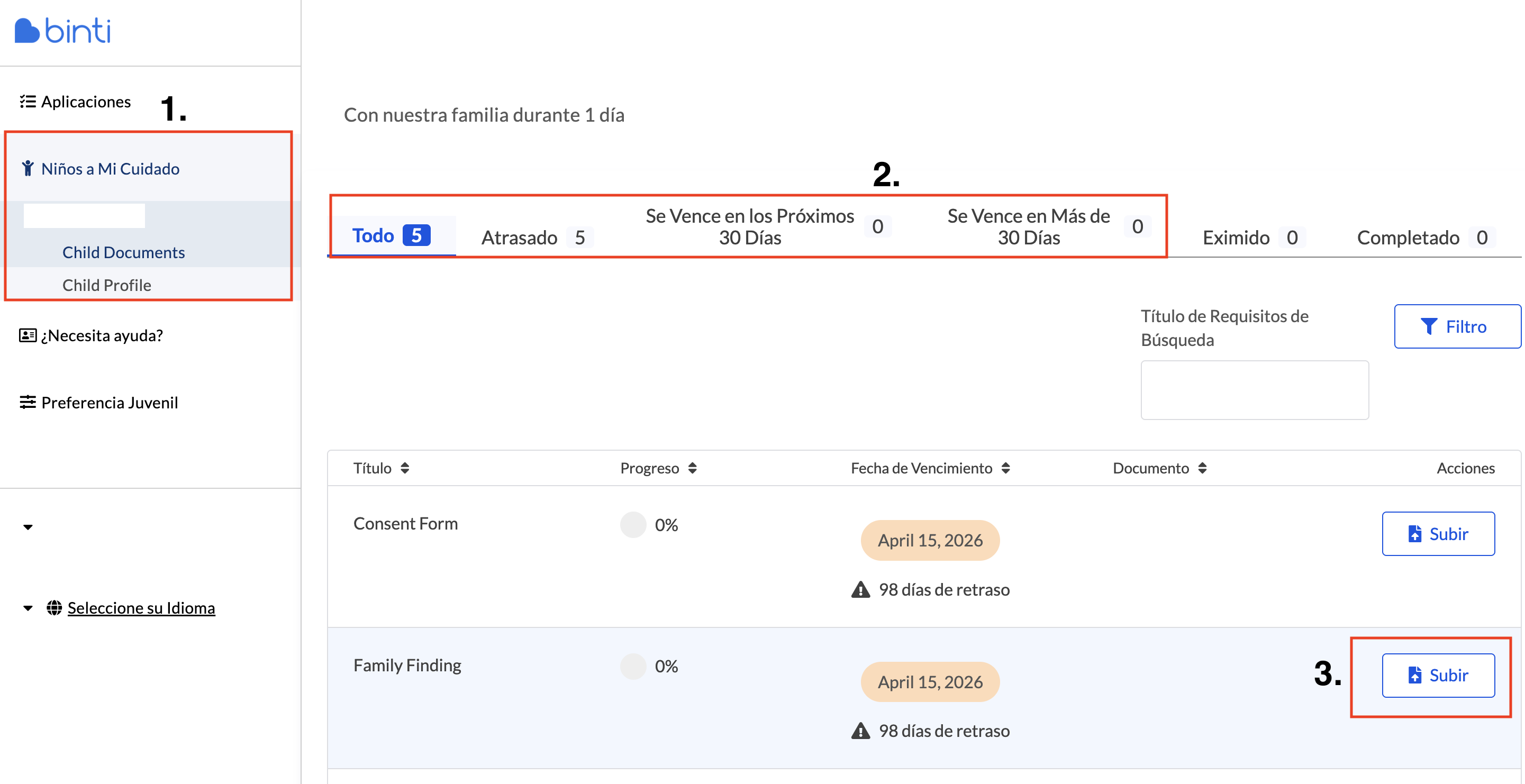Click the Acciones column header
The image size is (1525, 784).
coord(1465,468)
